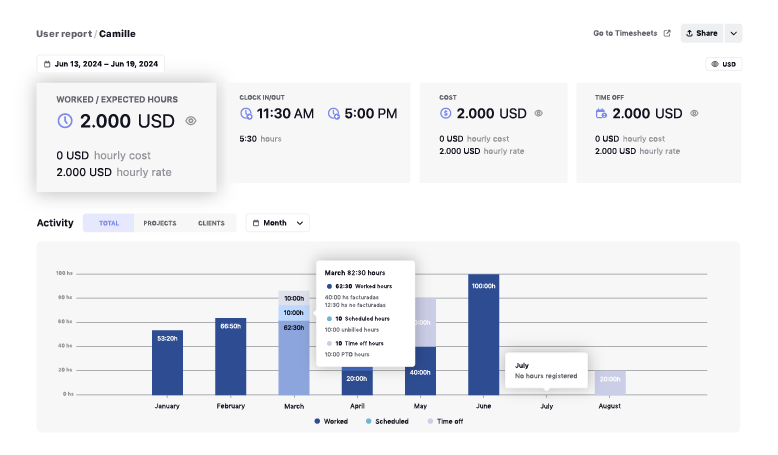Screen dimensions: 778x455
Task: Switch to the Projects activity tab
Action: pos(160,223)
